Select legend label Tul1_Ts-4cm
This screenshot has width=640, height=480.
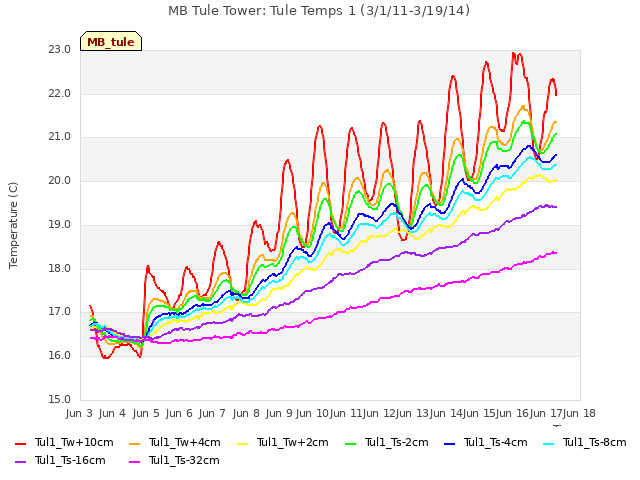(x=496, y=442)
